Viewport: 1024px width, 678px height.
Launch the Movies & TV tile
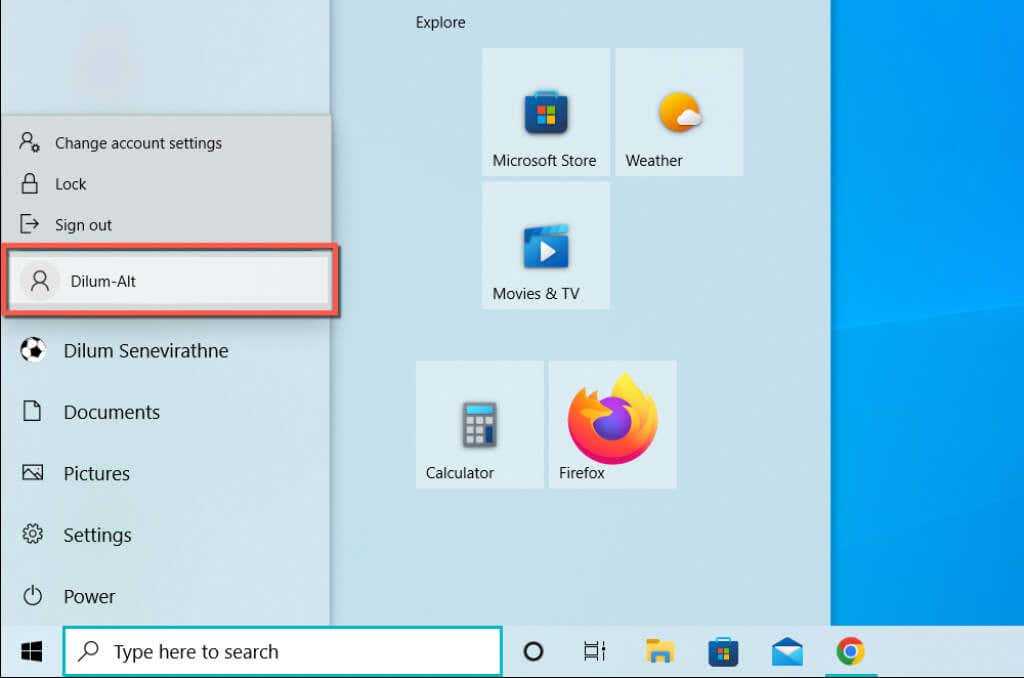[x=545, y=245]
